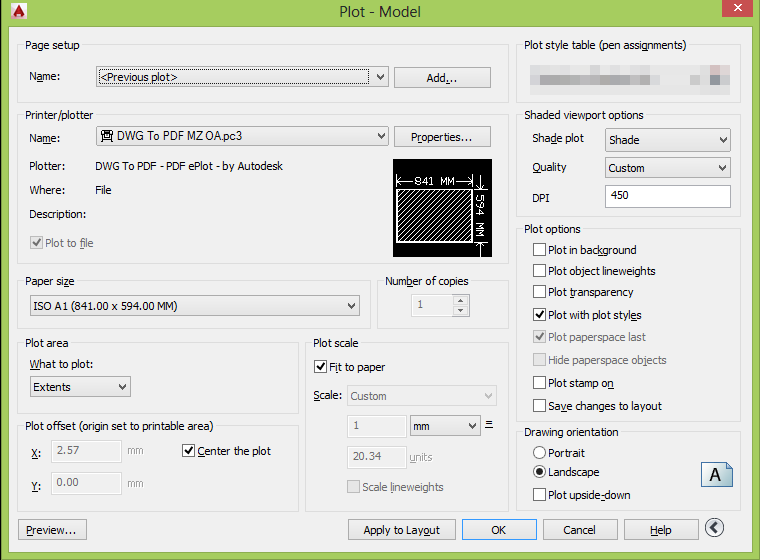
Task: Collapse dialog with the round arrow button
Action: click(x=714, y=528)
